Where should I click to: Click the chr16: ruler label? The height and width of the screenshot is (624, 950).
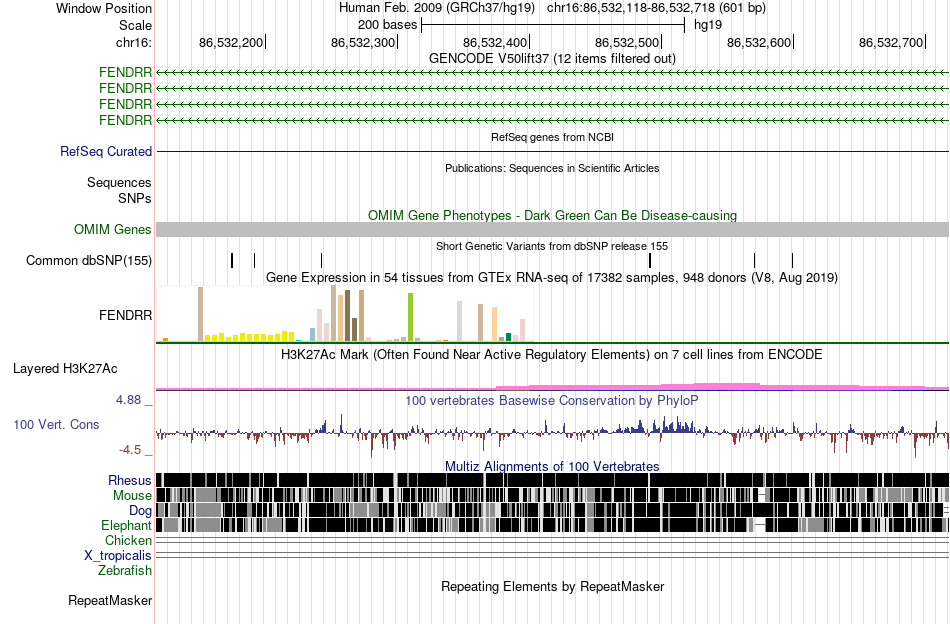click(x=134, y=42)
